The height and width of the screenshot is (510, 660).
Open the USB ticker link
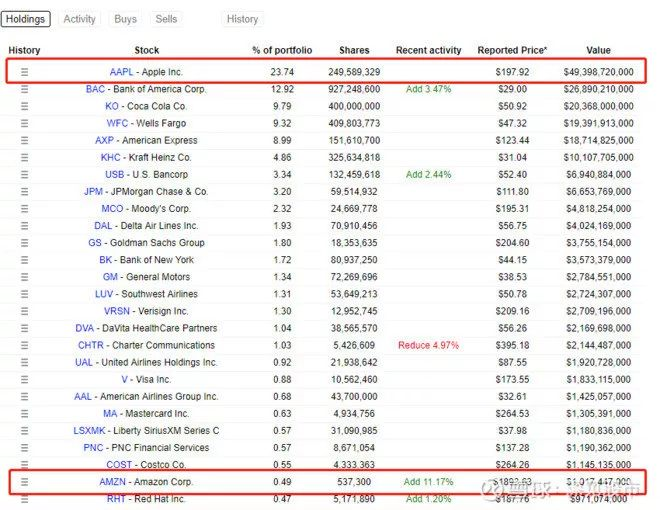pos(114,175)
